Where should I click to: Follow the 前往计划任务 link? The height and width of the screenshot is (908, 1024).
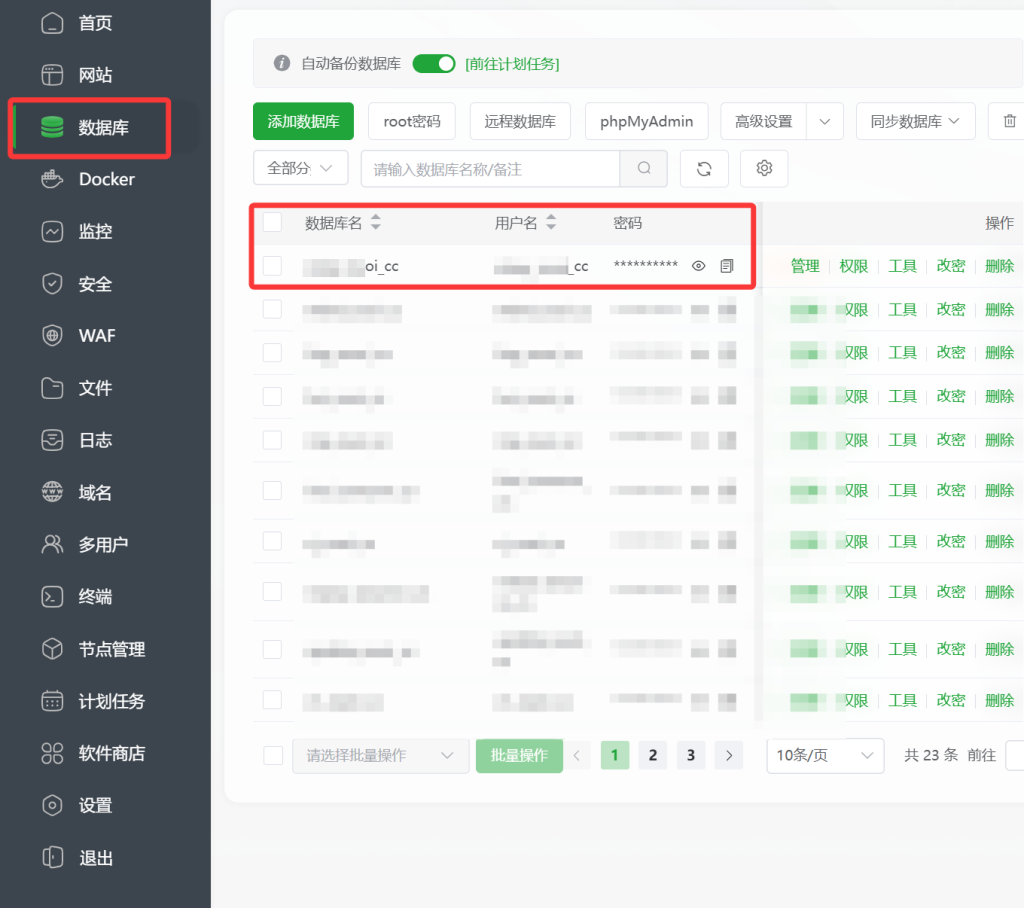[512, 64]
